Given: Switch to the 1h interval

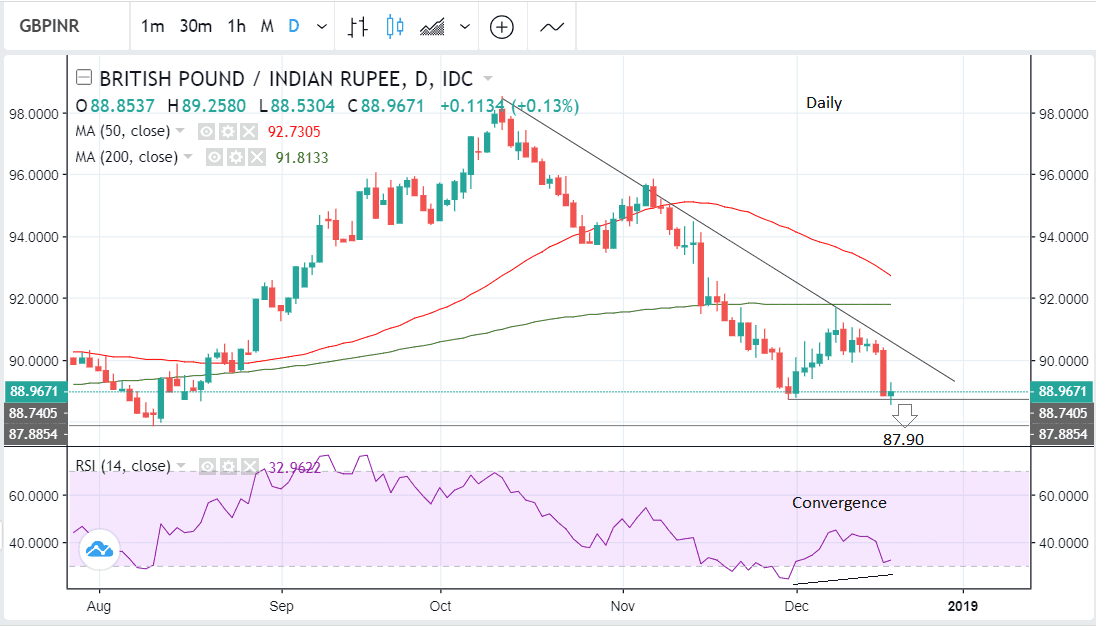Looking at the screenshot, I should (x=236, y=27).
